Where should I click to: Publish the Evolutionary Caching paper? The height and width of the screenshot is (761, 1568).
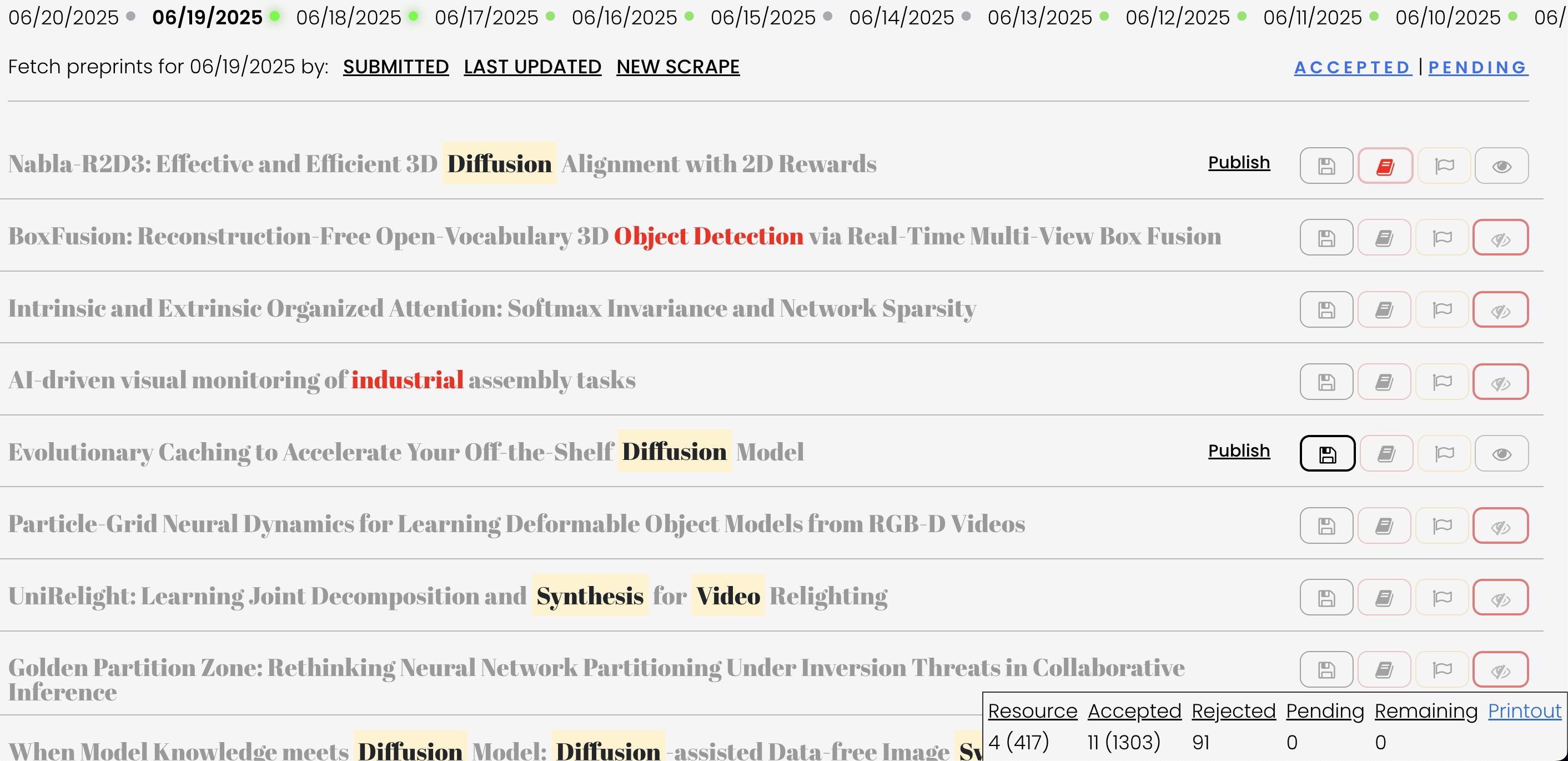coord(1239,450)
